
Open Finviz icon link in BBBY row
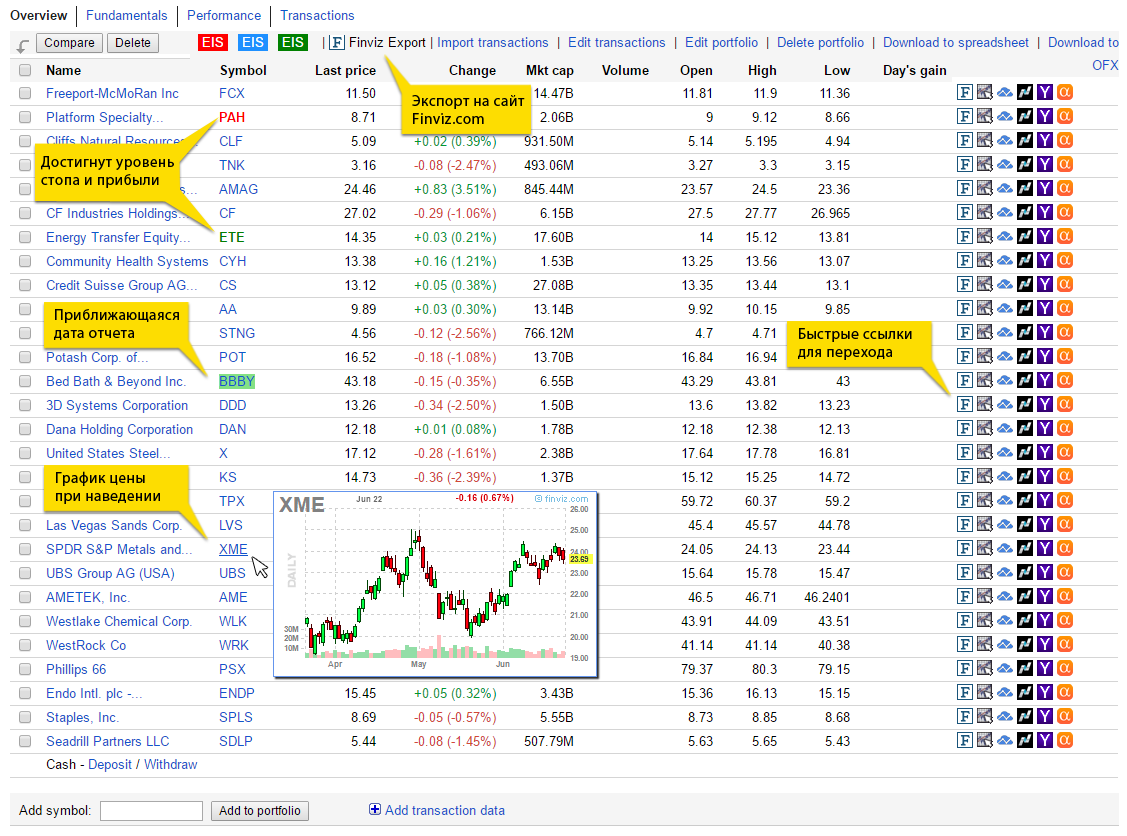coord(965,380)
